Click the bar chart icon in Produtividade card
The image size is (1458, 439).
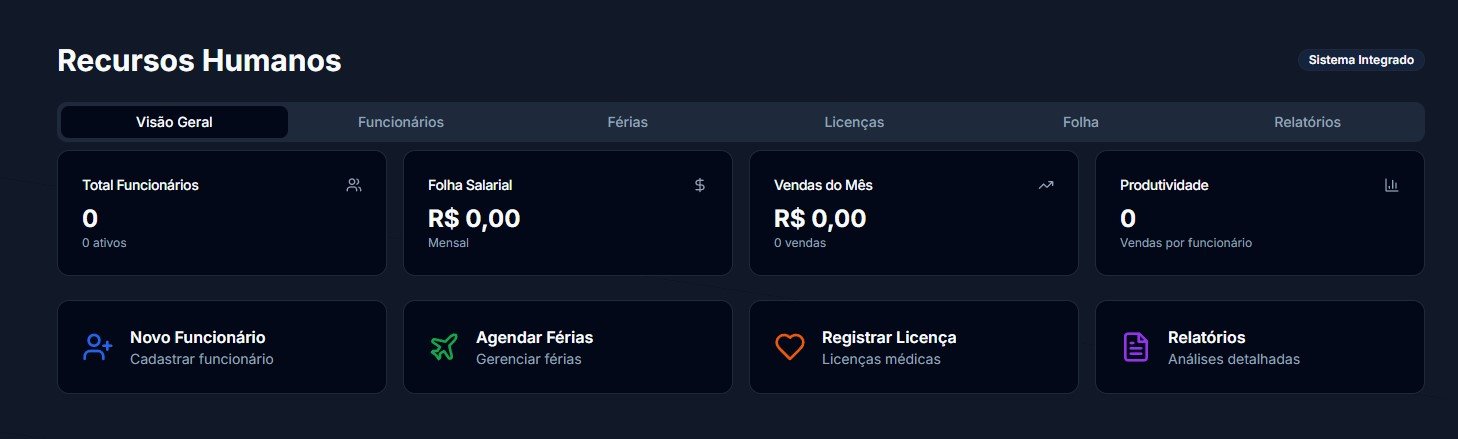coord(1391,185)
